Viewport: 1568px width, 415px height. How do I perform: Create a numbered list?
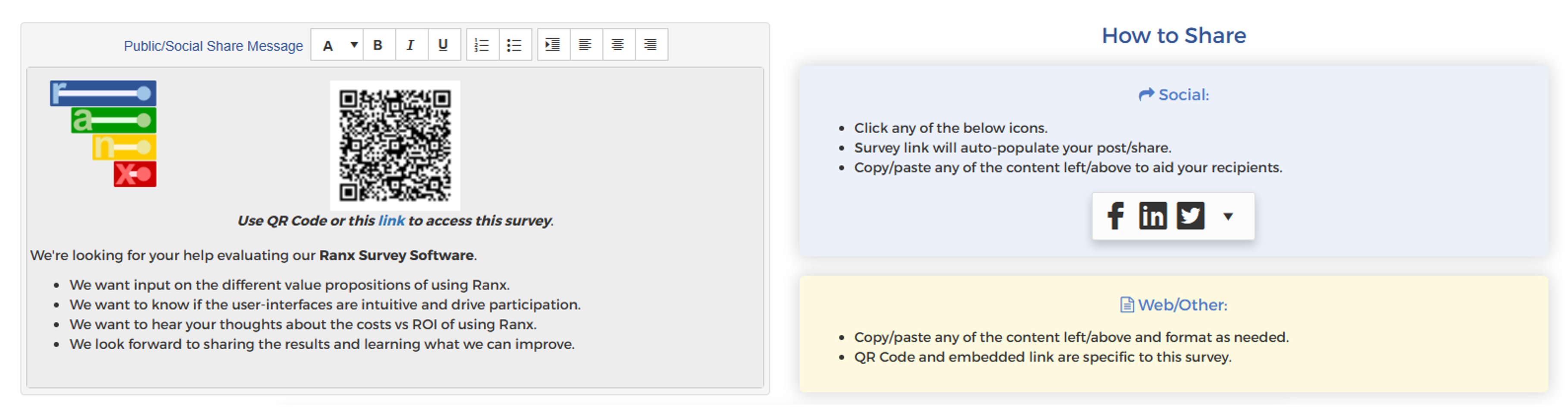482,44
